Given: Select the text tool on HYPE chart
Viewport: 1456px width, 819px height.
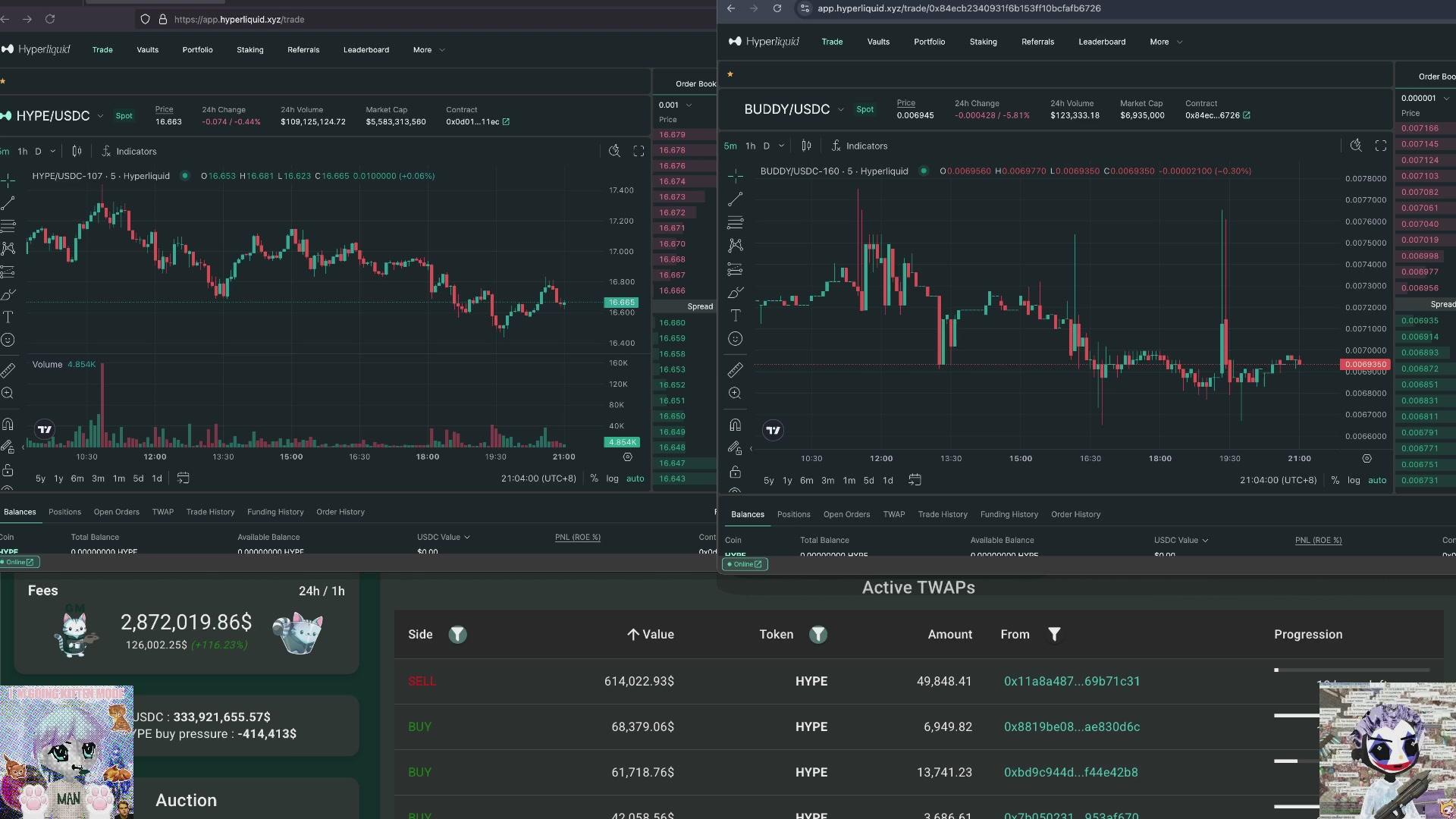Looking at the screenshot, I should 8,317.
